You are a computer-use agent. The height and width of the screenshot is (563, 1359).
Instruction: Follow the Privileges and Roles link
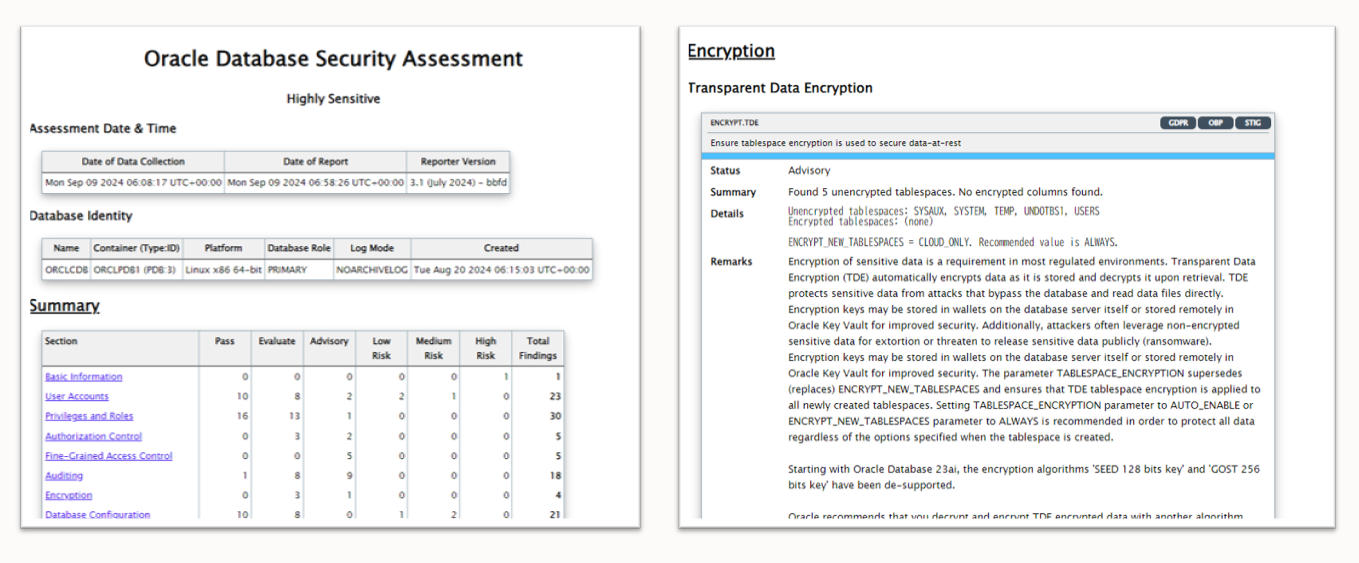(x=89, y=416)
